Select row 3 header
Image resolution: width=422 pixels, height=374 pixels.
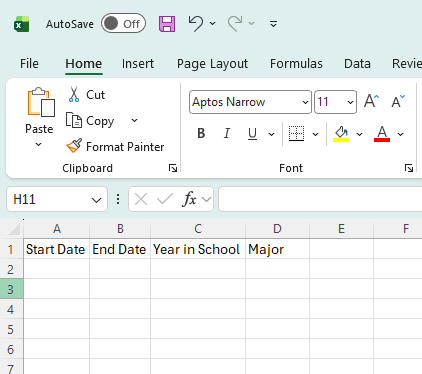point(11,289)
